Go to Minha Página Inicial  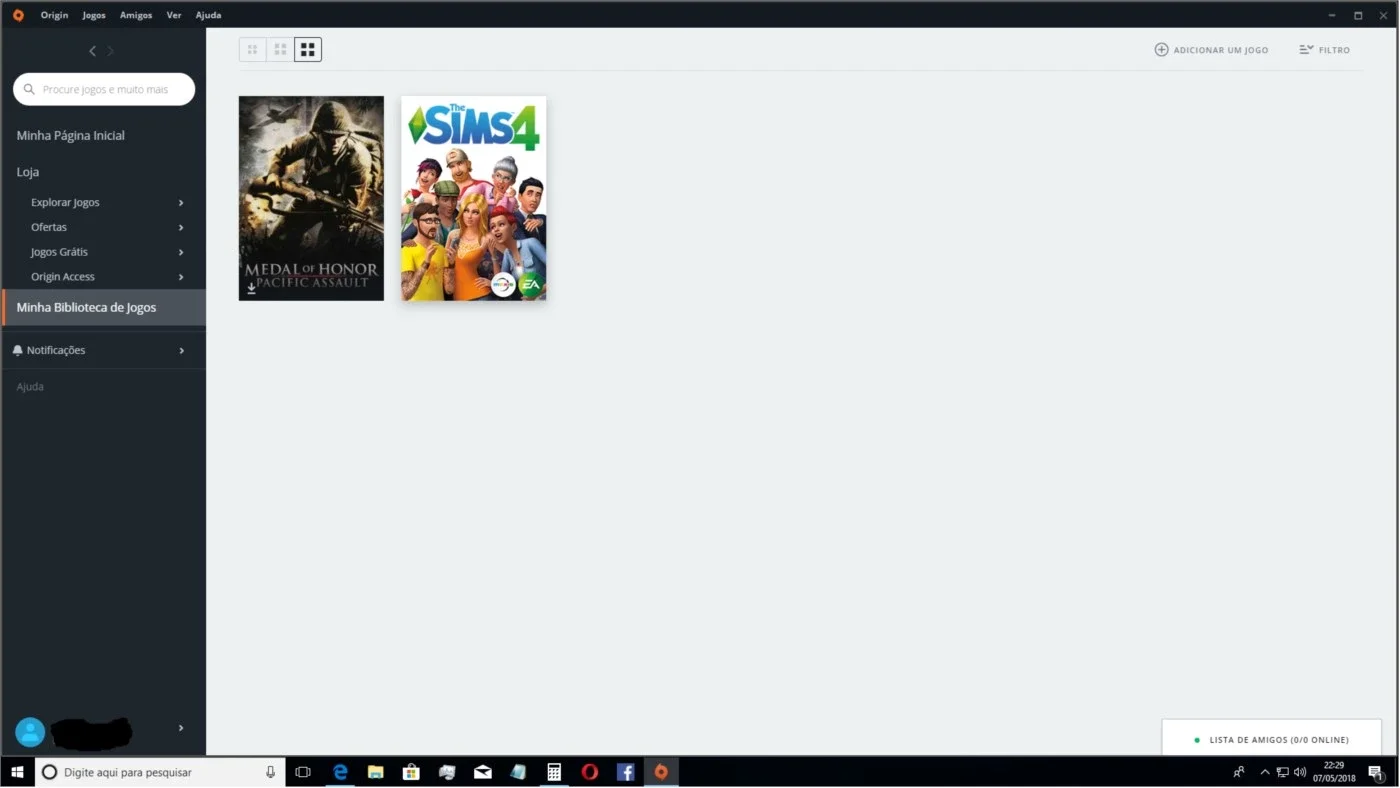coord(71,136)
